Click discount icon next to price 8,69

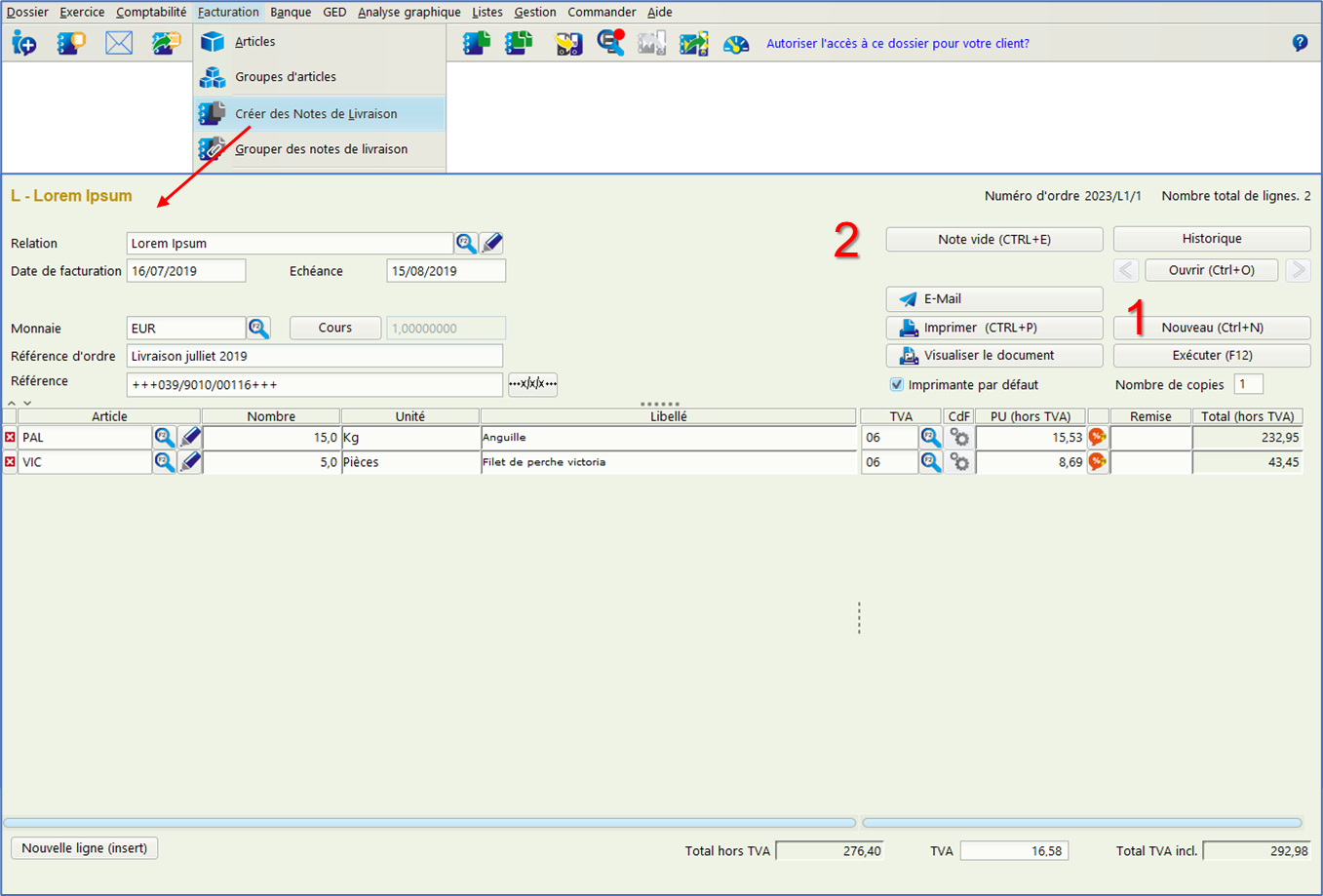coord(1098,462)
